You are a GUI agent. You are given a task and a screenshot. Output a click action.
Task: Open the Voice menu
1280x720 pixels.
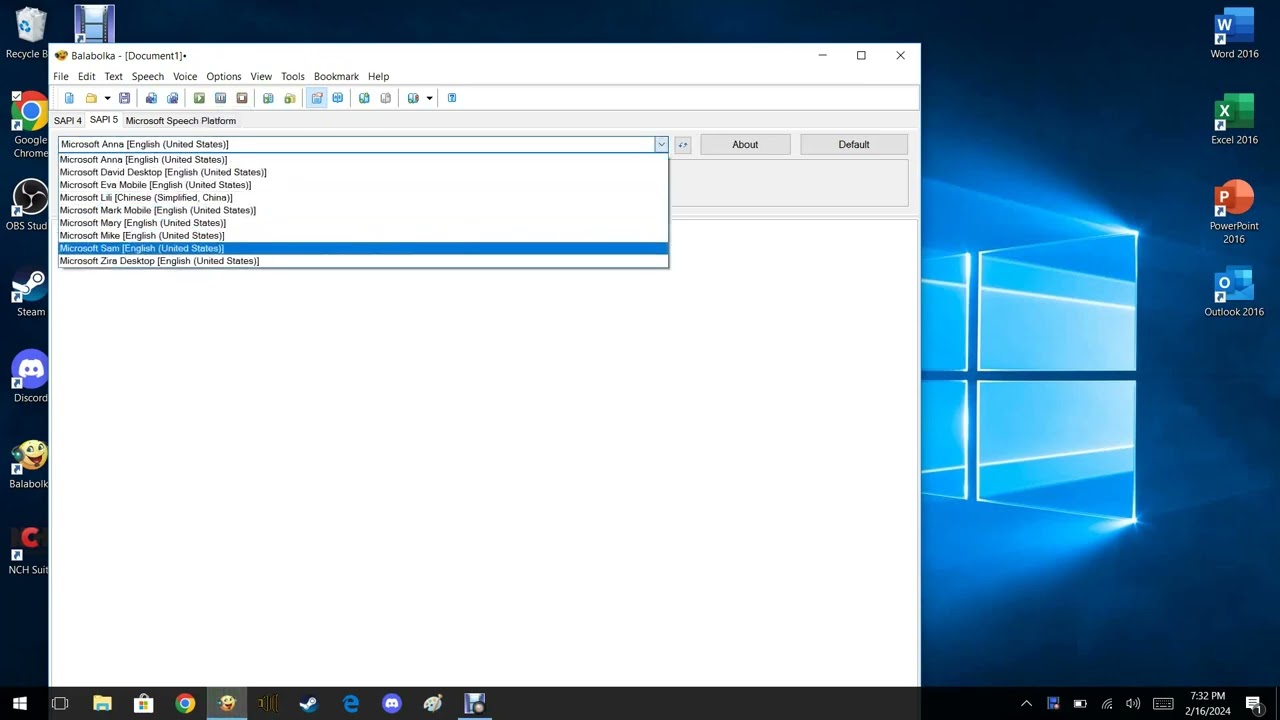(x=185, y=76)
